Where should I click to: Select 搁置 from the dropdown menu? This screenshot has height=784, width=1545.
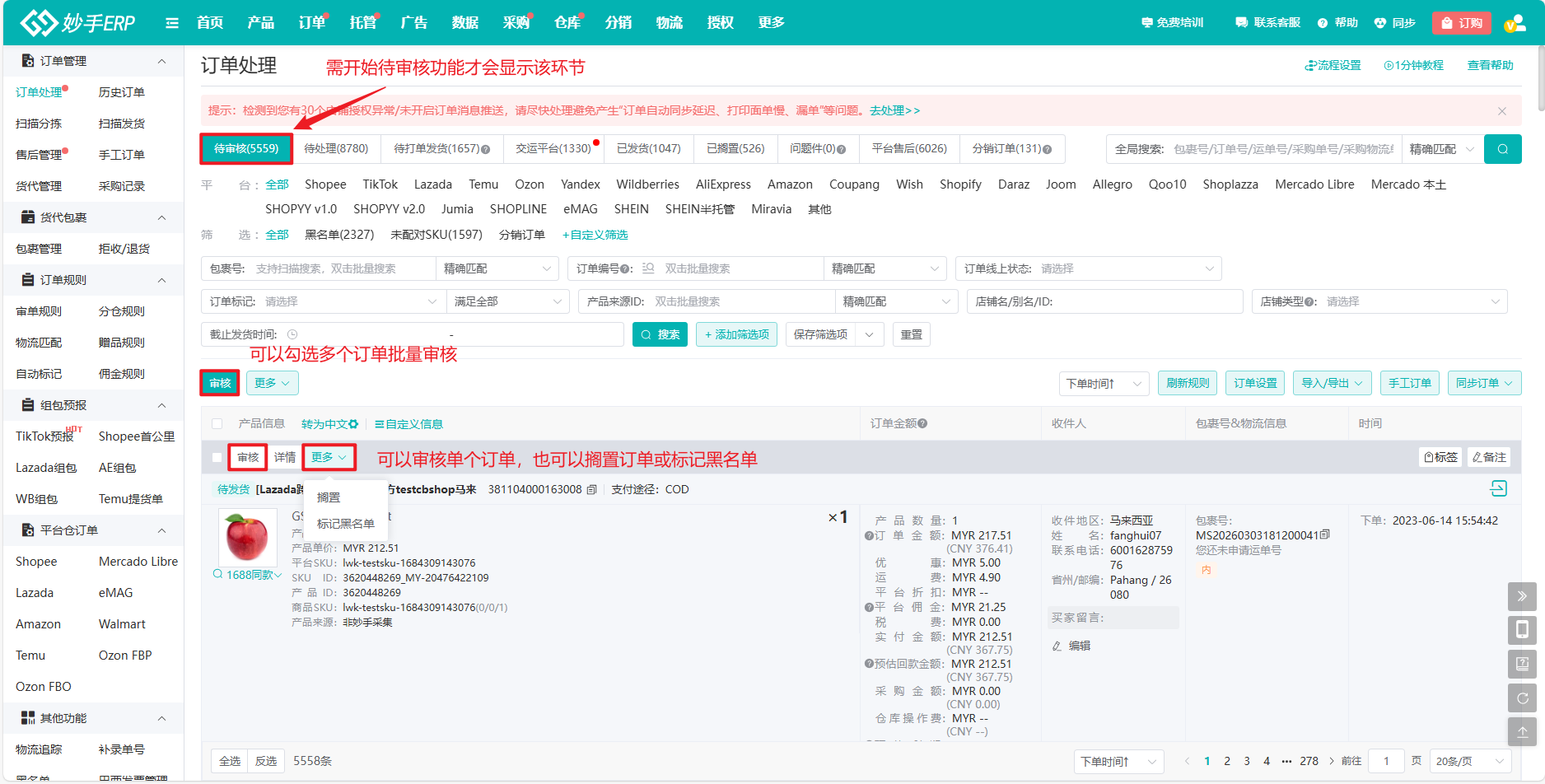tap(329, 497)
